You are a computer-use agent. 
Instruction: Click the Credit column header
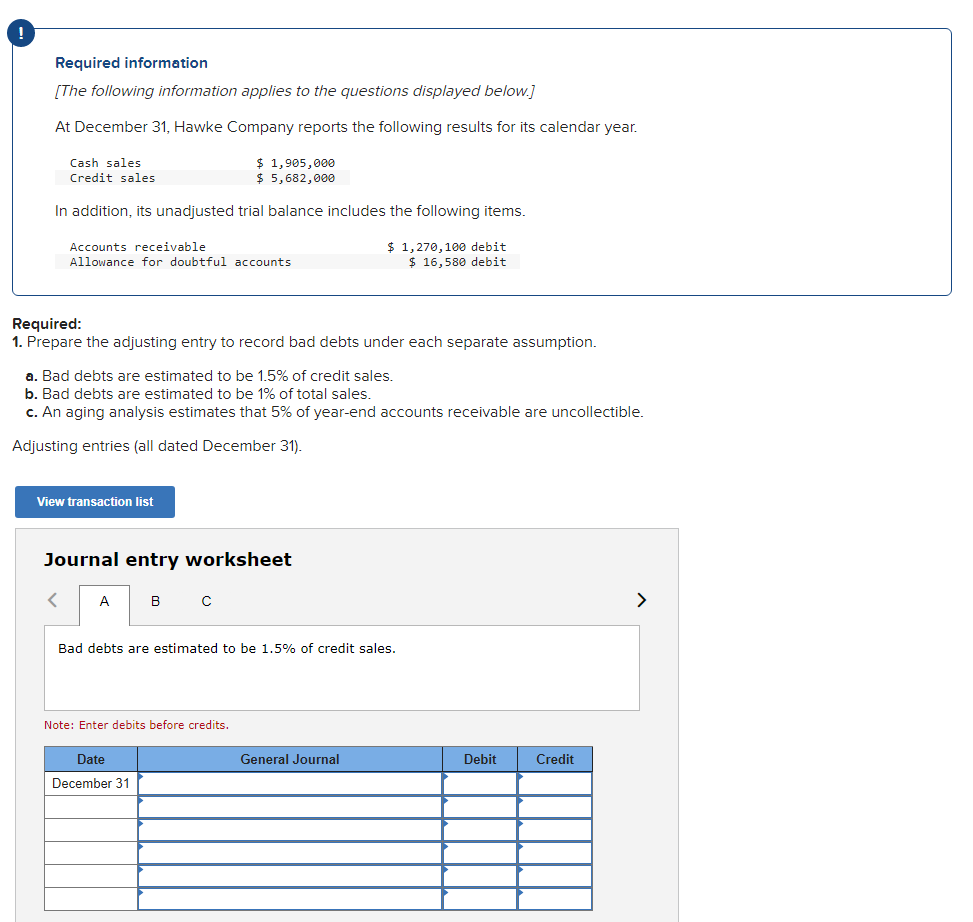tap(555, 759)
